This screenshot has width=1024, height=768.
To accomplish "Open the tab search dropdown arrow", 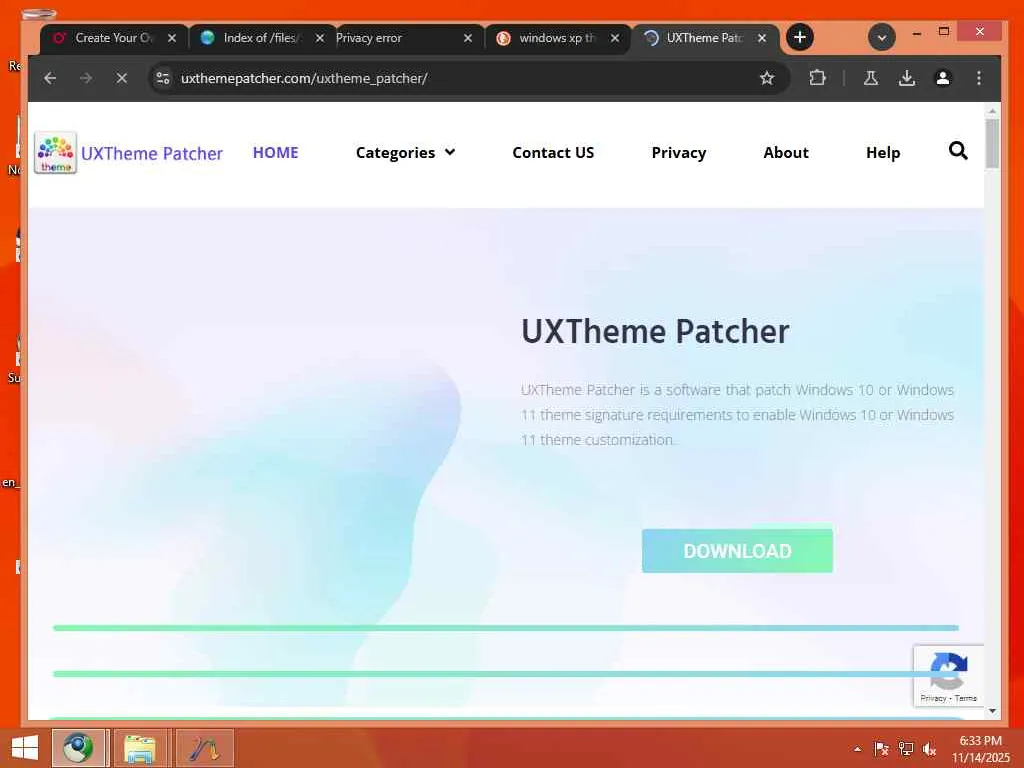I will click(x=881, y=37).
